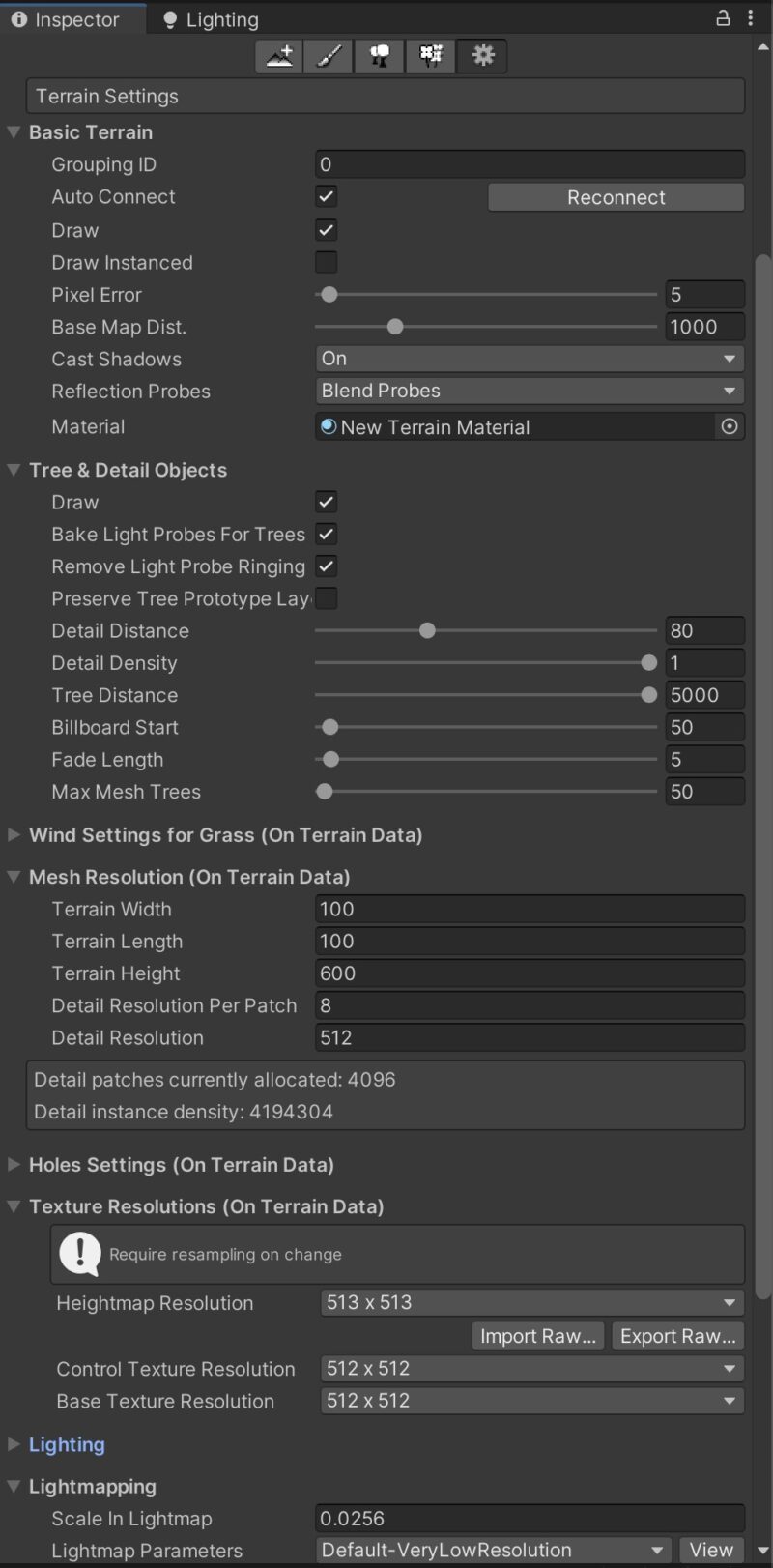The width and height of the screenshot is (773, 1568).
Task: Select the Create Neighbor Terrains tool
Action: pos(279,56)
